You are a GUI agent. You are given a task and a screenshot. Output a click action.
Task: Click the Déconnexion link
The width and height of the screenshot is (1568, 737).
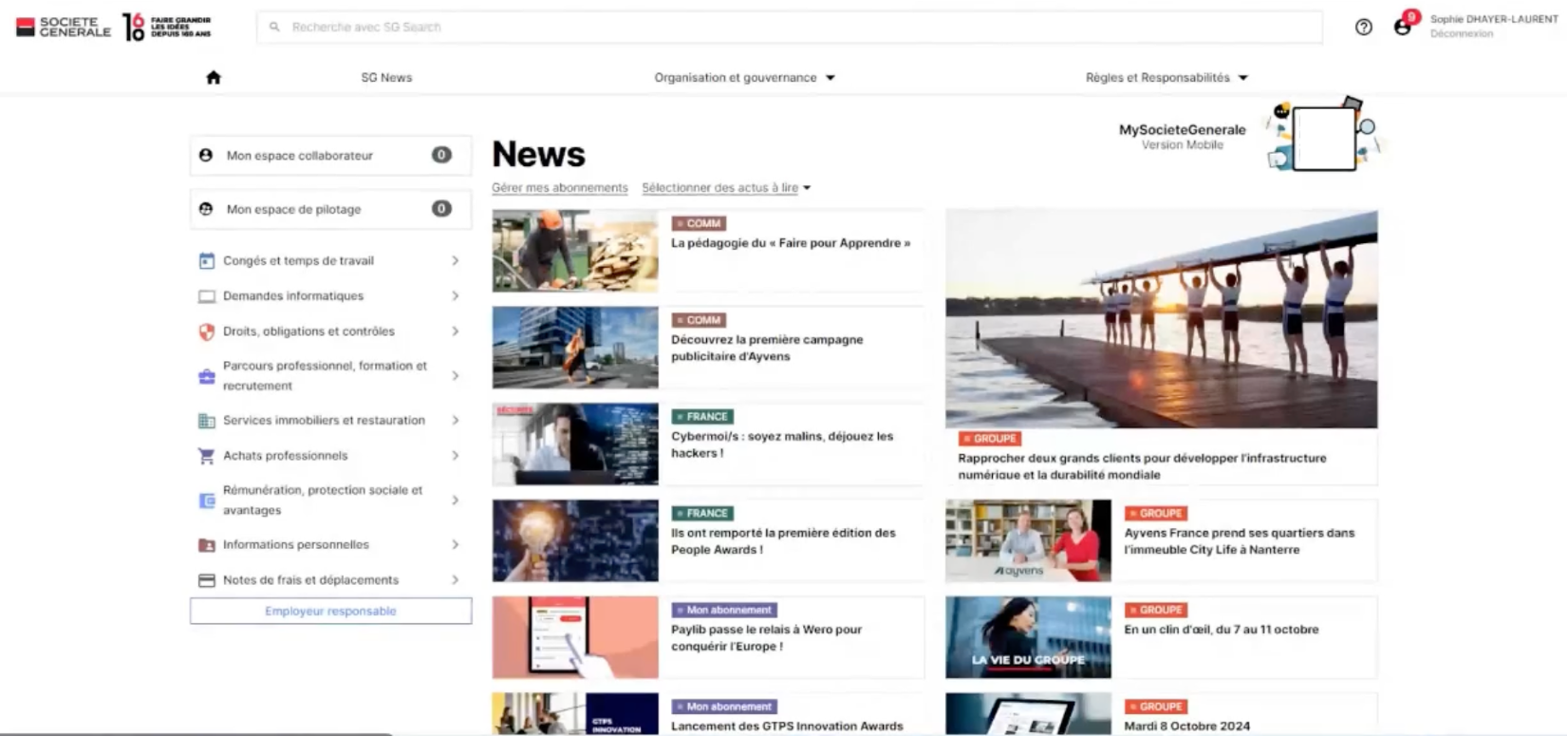coord(1462,34)
